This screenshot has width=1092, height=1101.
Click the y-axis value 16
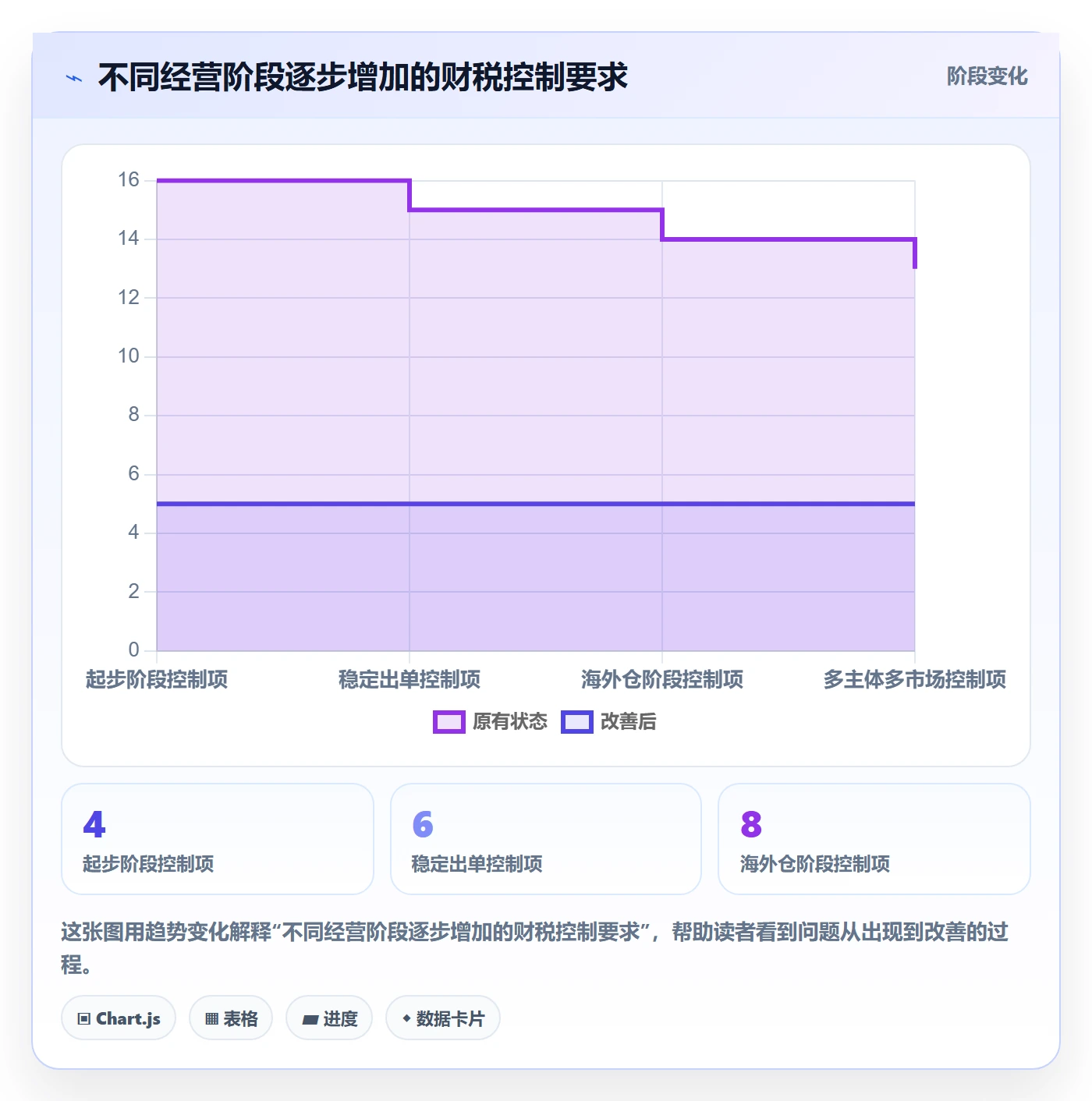pyautogui.click(x=129, y=180)
